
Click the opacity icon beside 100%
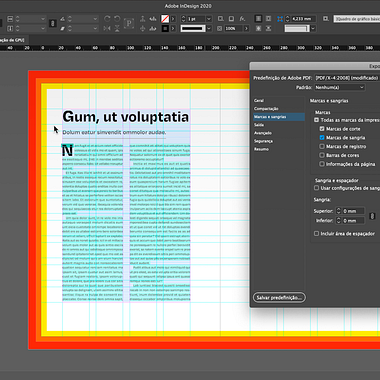tap(219, 29)
